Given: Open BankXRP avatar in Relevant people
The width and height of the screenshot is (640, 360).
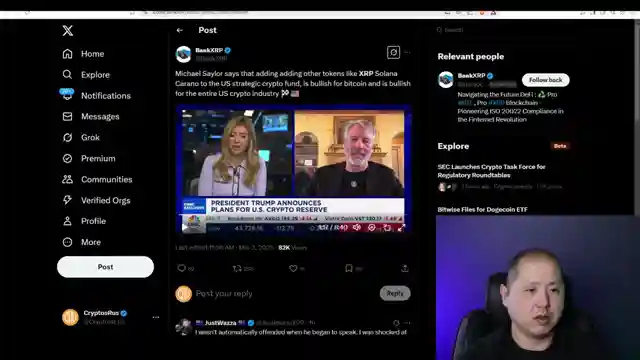Looking at the screenshot, I should point(446,80).
